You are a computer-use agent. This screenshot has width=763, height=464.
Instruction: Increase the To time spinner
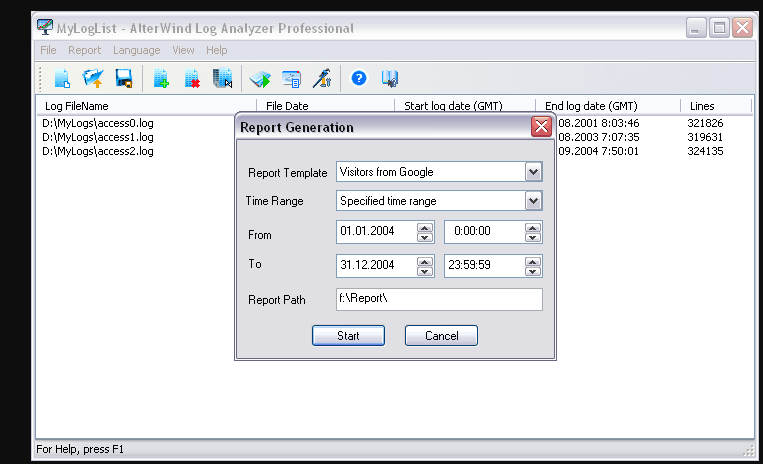coord(533,262)
